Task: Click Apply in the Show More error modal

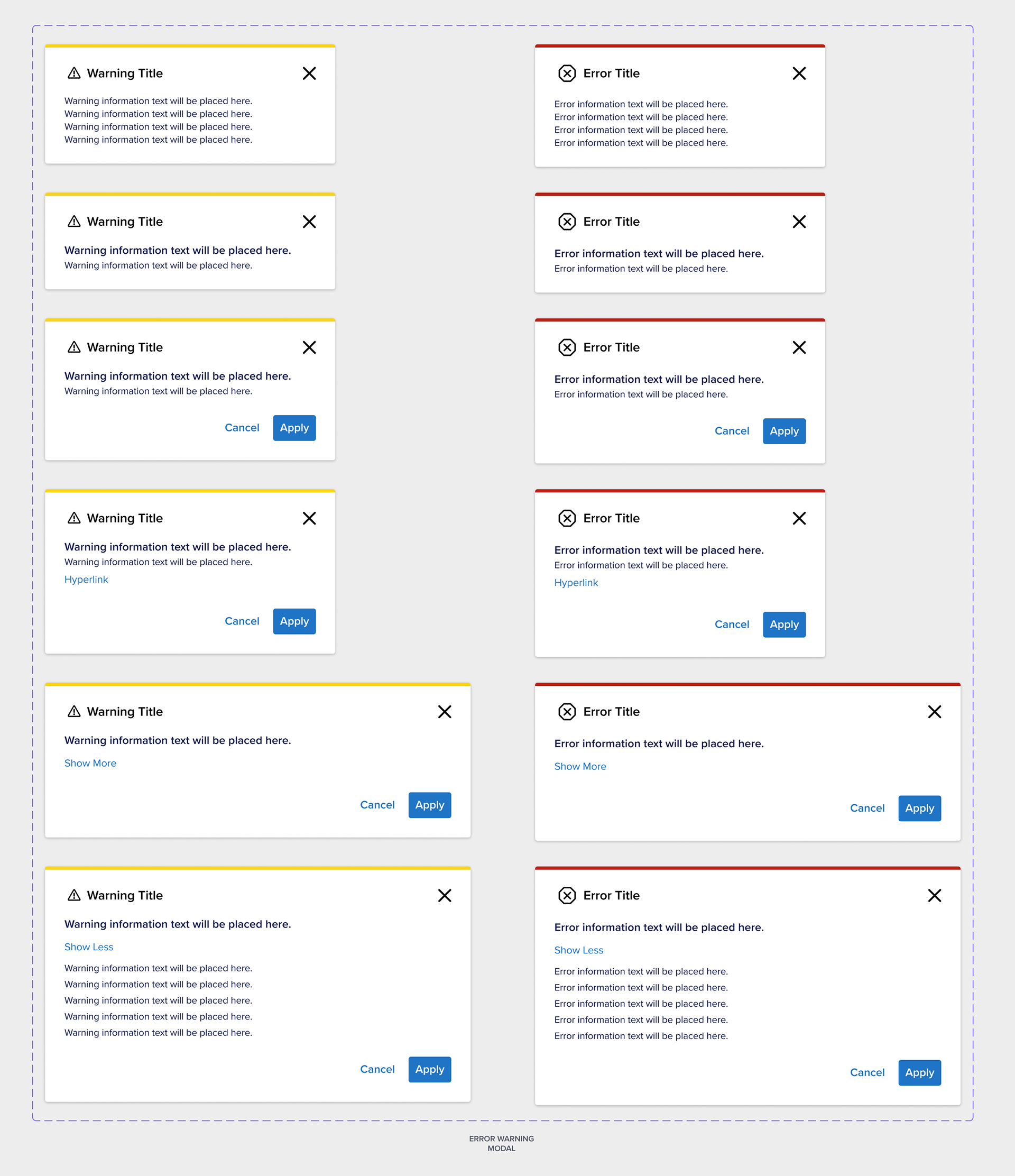Action: tap(920, 809)
